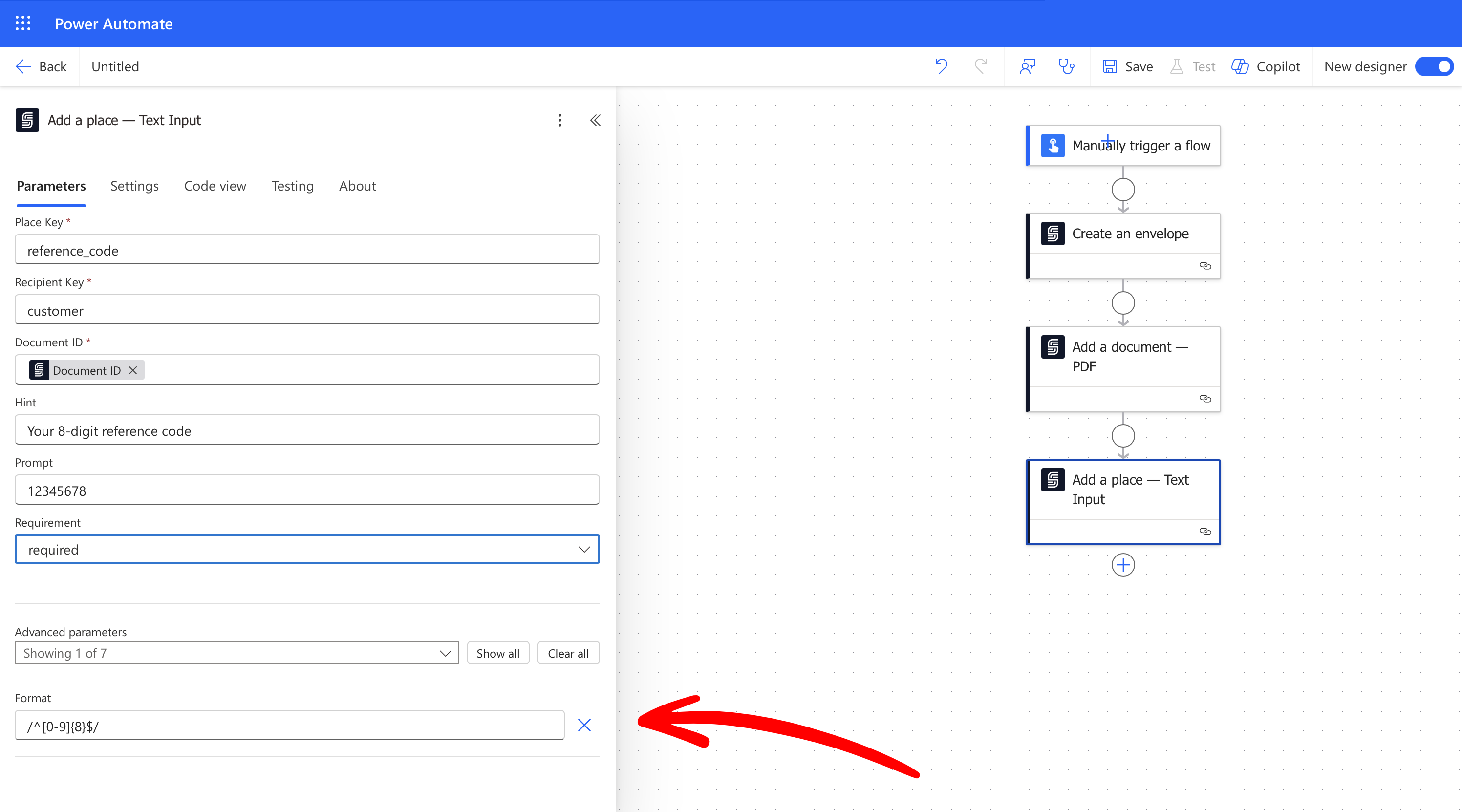Open the three-dot more options menu

[x=559, y=120]
